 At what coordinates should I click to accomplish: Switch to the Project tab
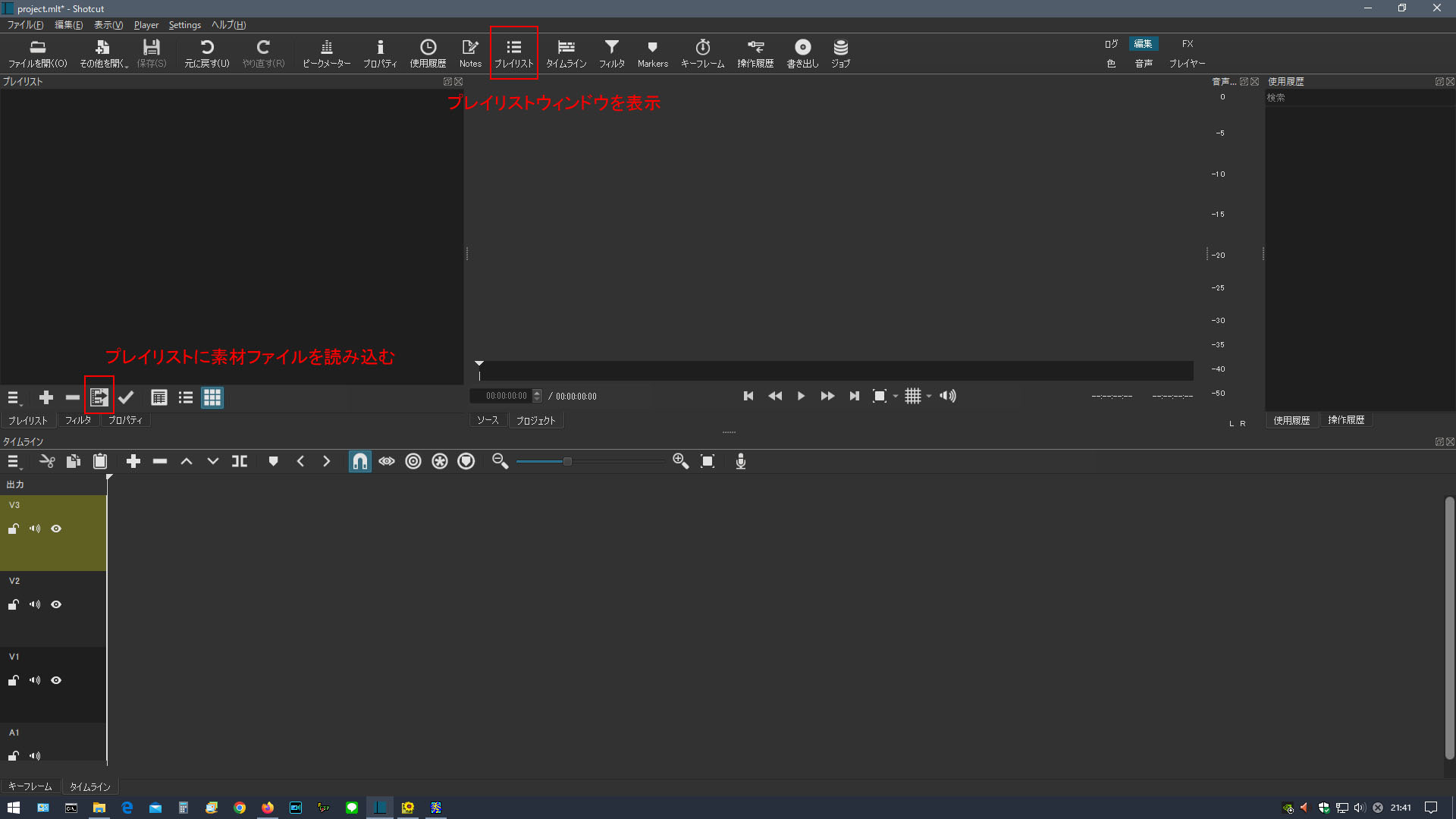pos(535,420)
